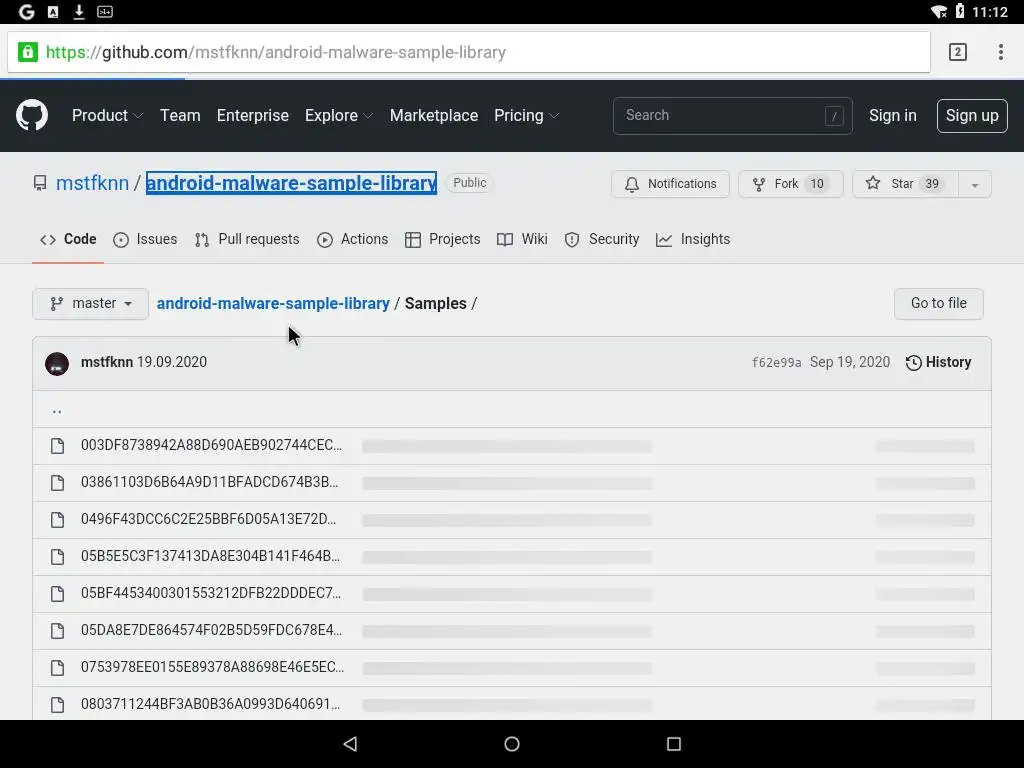Viewport: 1024px width, 768px height.
Task: Open the Code tab
Action: pyautogui.click(x=68, y=240)
